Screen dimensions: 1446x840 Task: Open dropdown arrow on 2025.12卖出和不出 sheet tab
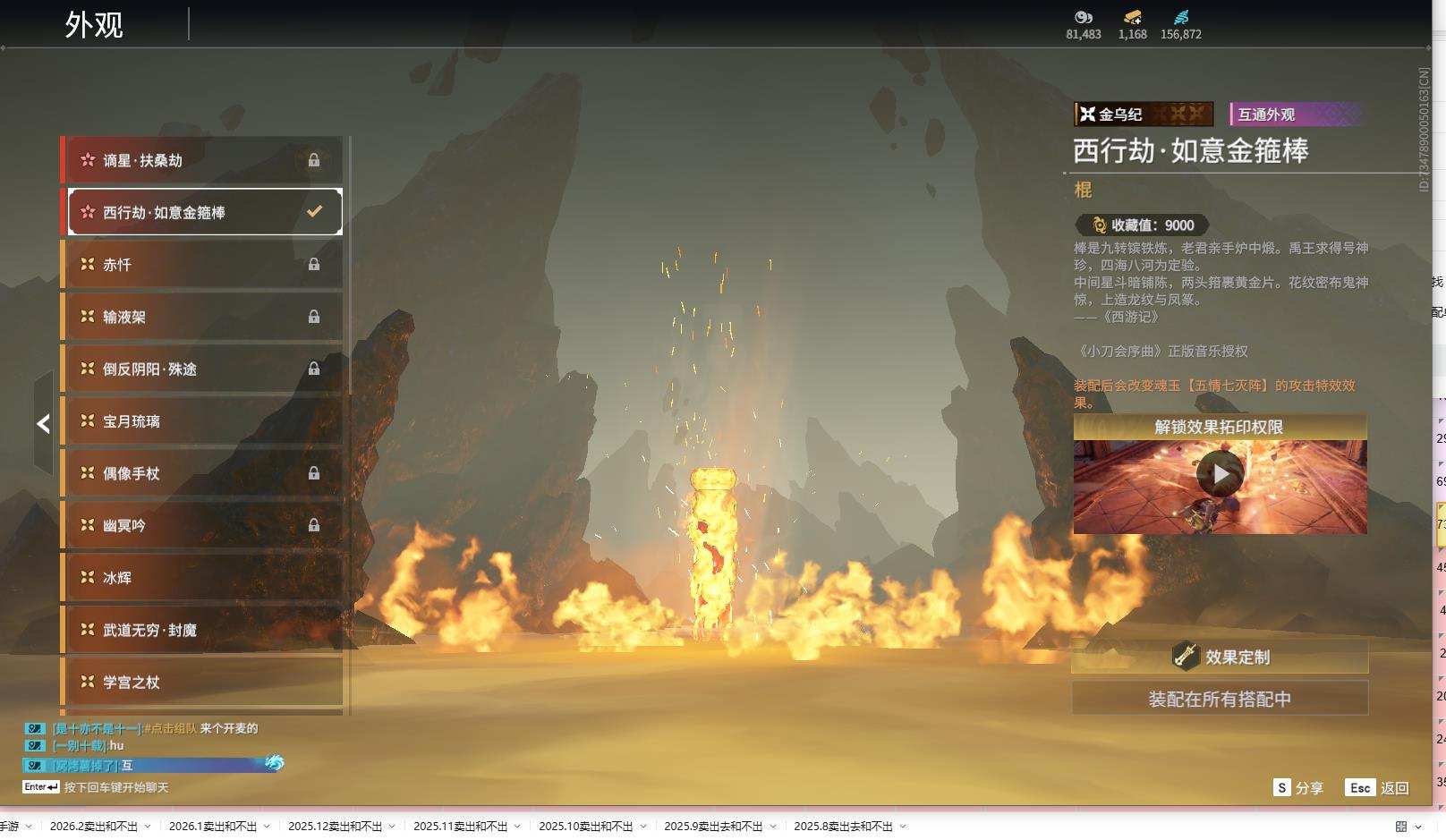click(392, 827)
